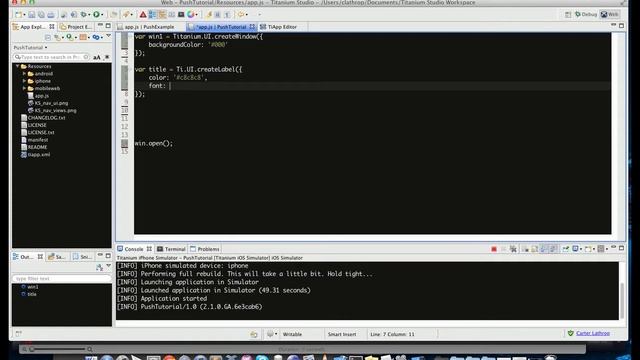
Task: Click the Save All toolbar icon
Action: click(x=41, y=15)
